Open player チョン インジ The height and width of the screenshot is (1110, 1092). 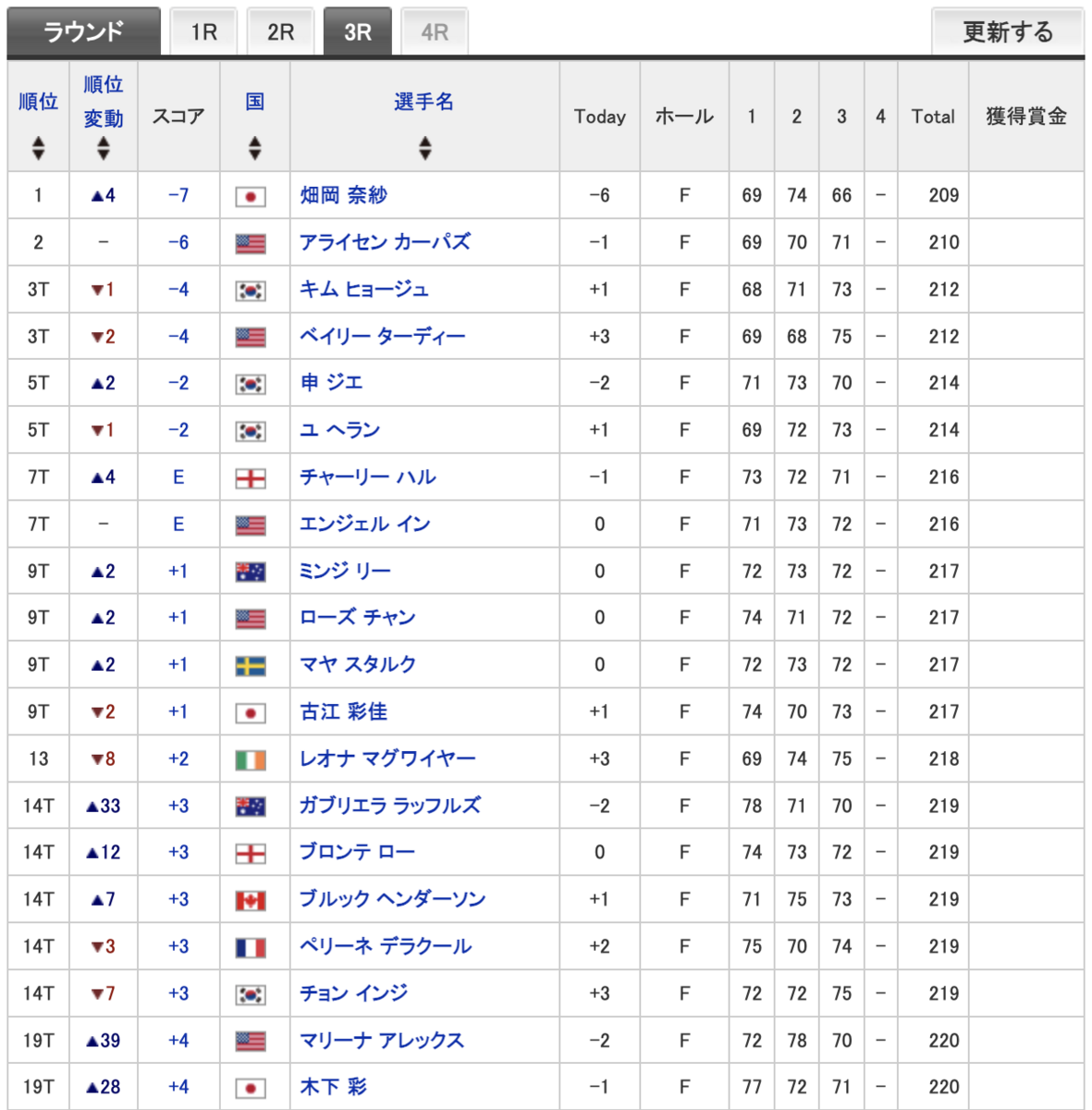tap(353, 993)
